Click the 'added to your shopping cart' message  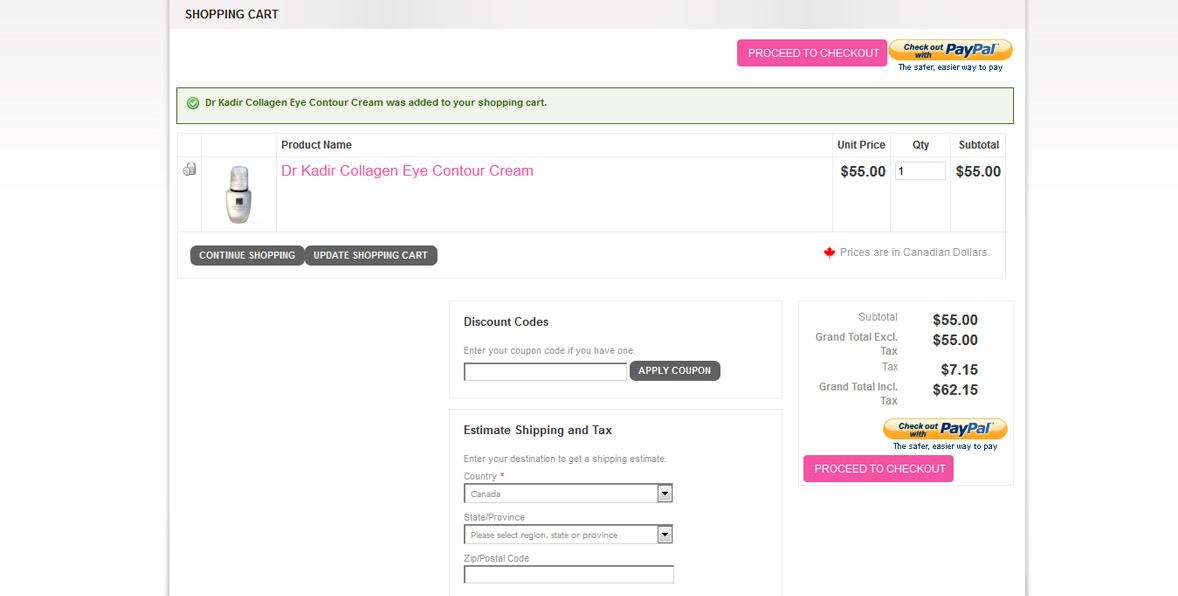coord(376,102)
